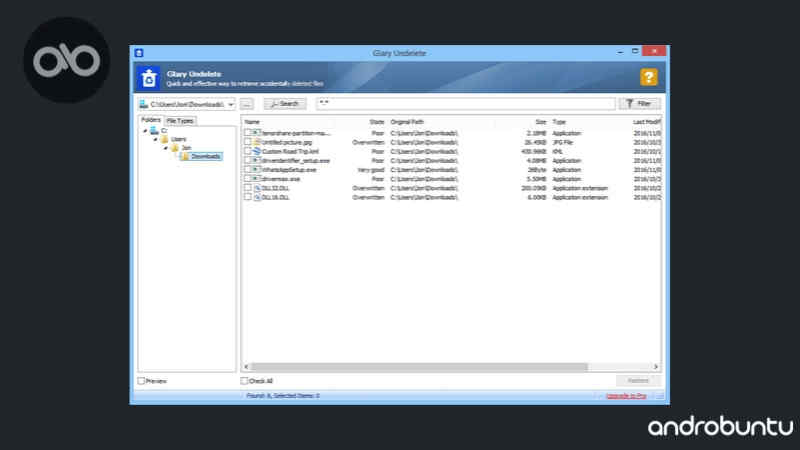Click the Jon folder icon in the tree

coord(174,147)
